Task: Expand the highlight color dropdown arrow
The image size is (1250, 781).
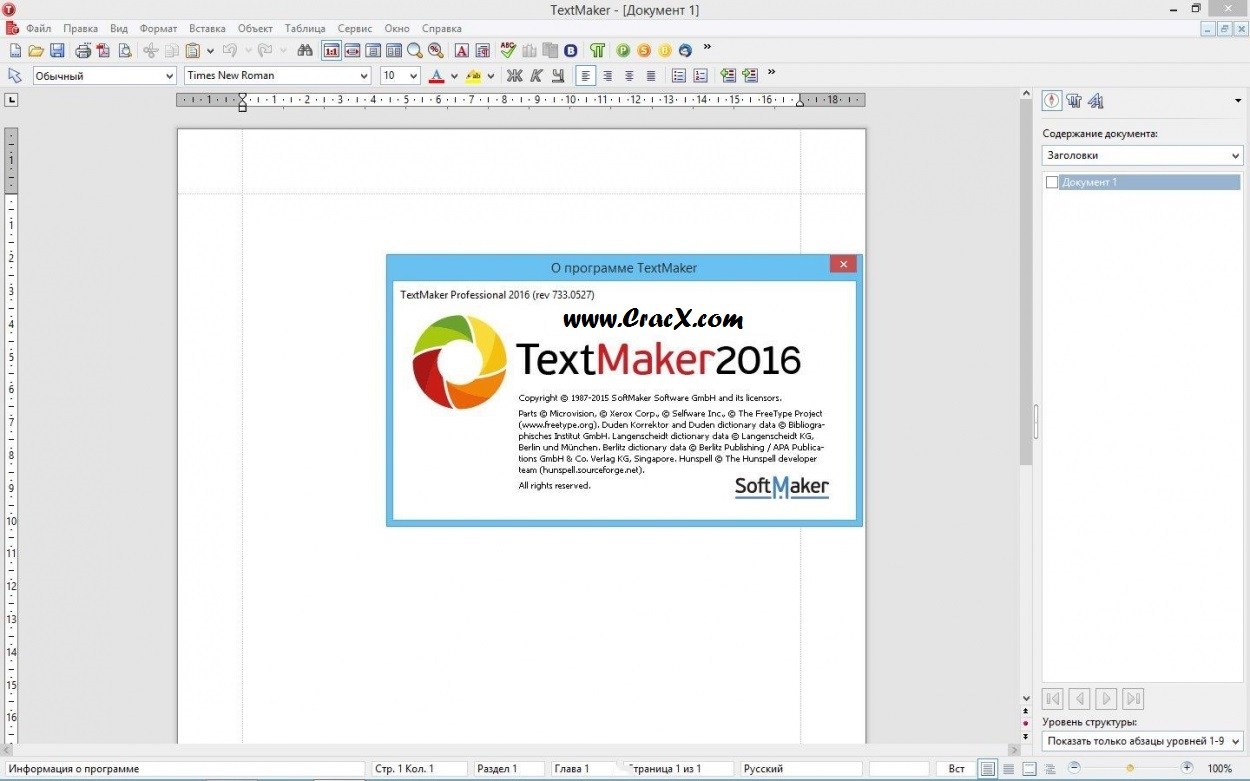Action: (x=491, y=76)
